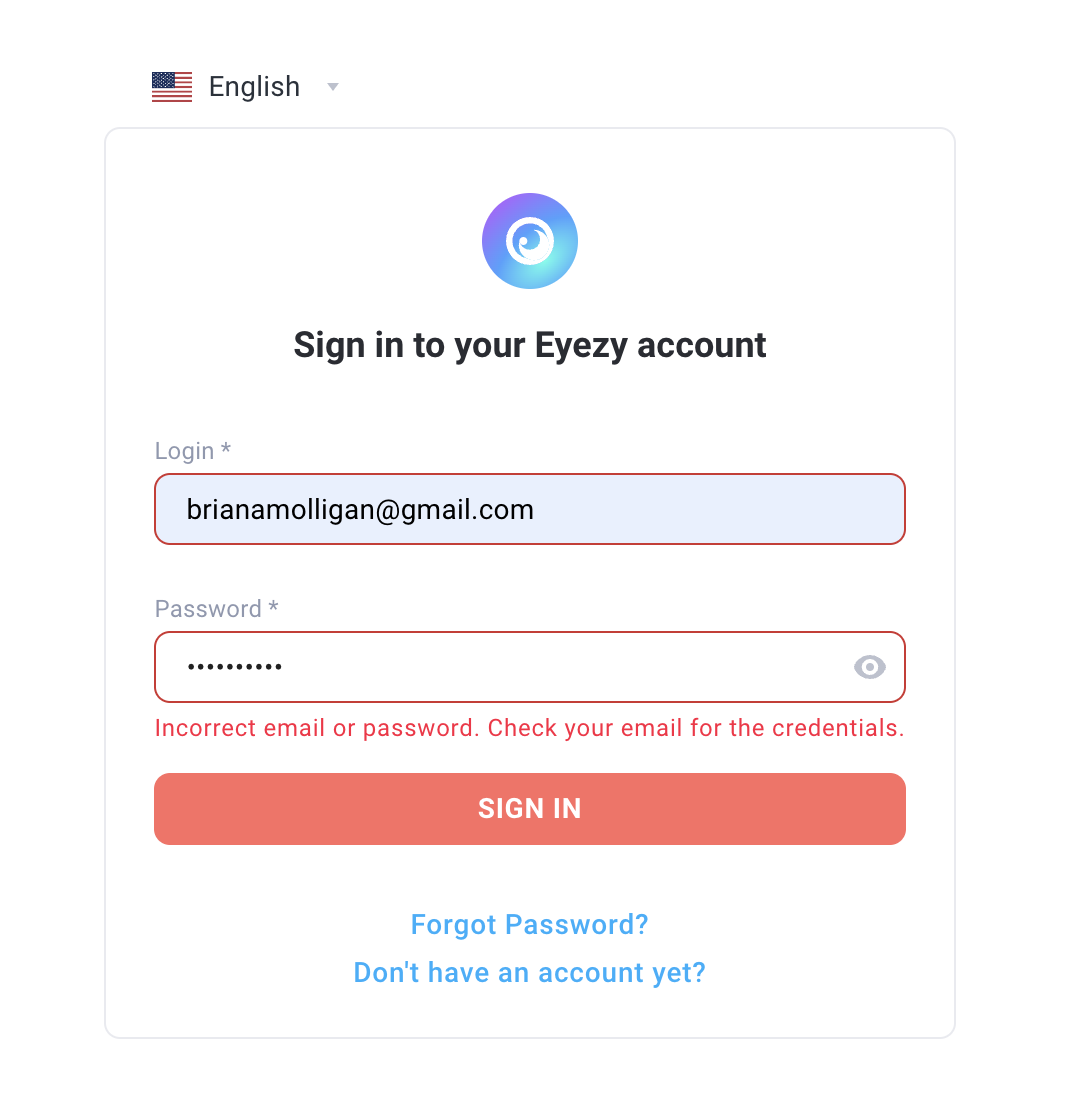Place cursor in the brianamolligan@gmail.com text
Viewport: 1068px width, 1096px height.
(360, 510)
